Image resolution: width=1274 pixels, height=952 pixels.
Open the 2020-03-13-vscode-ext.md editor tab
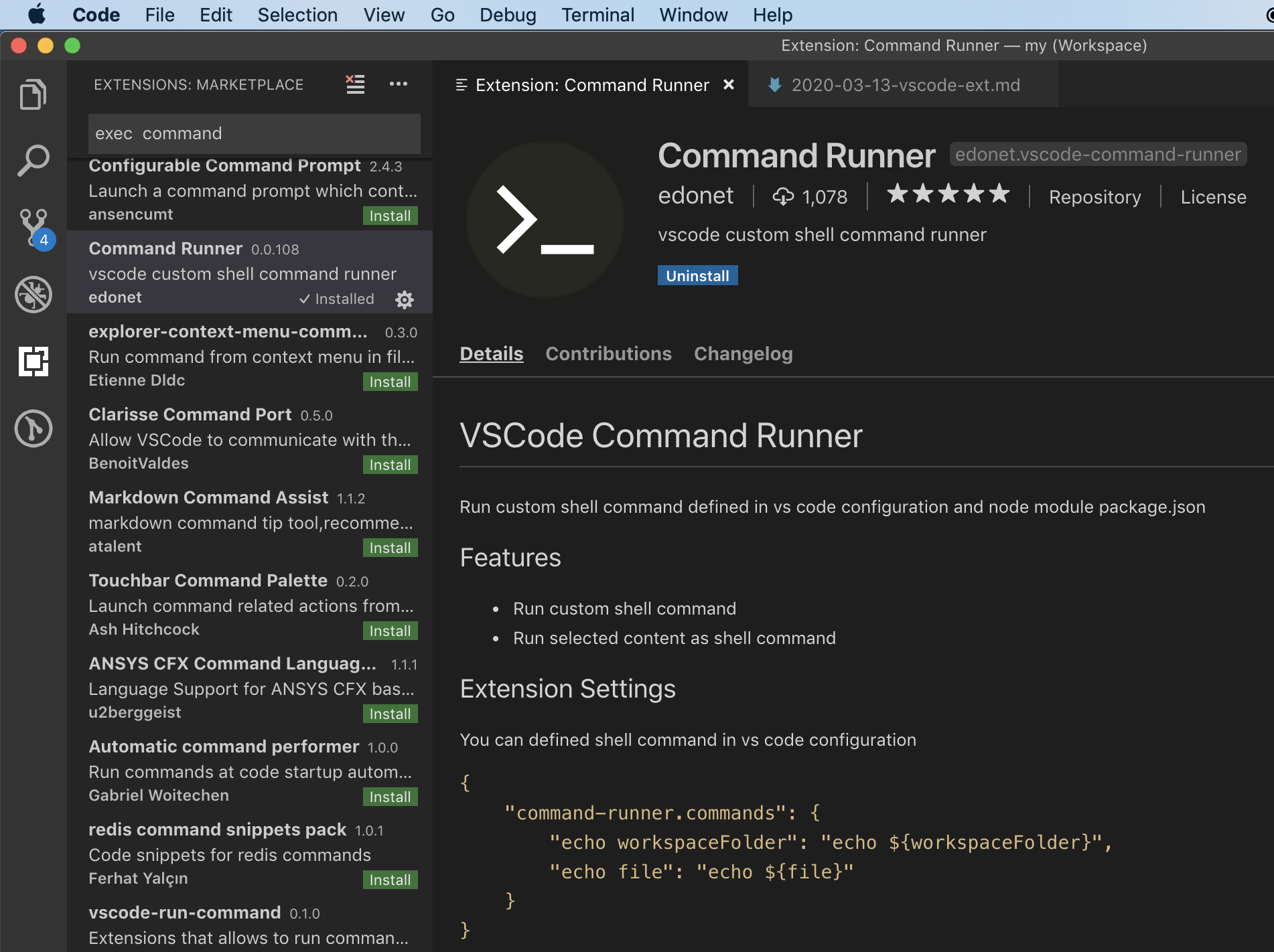tap(904, 85)
